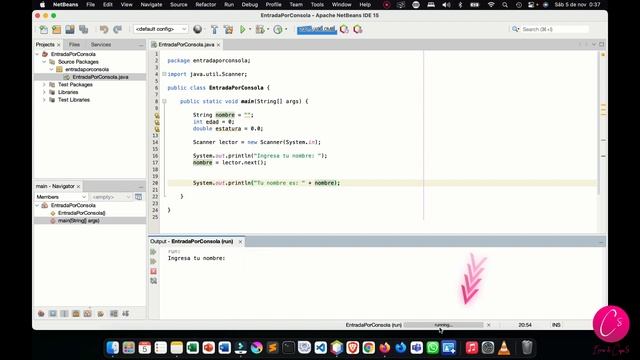Expand the Test Packages node
This screenshot has width=640, height=360.
point(44,84)
